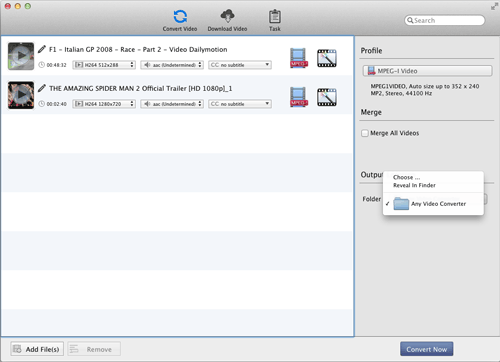500x362 pixels.
Task: Select Choose ... in the folder menu
Action: coord(406,177)
